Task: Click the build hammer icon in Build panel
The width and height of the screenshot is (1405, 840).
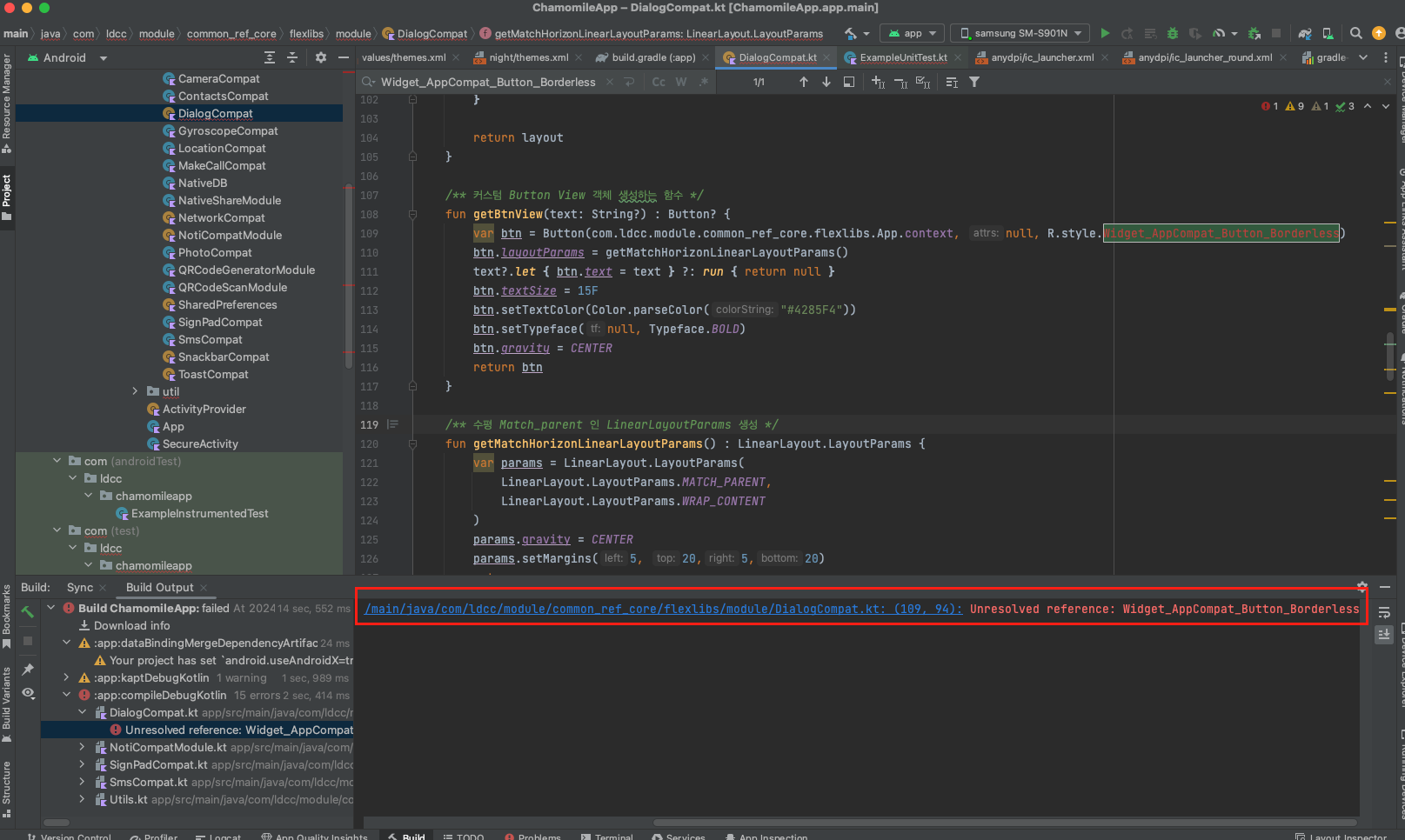Action: click(28, 612)
